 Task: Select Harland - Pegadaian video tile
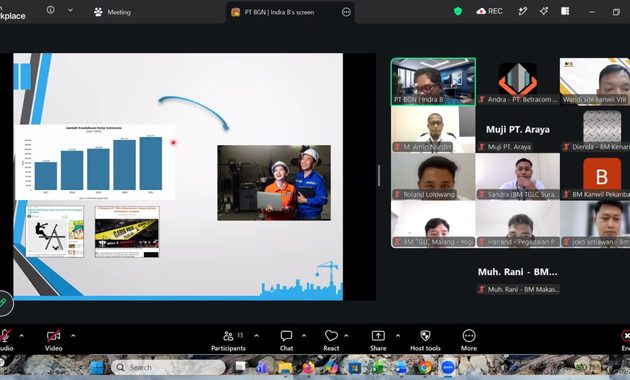[518, 224]
